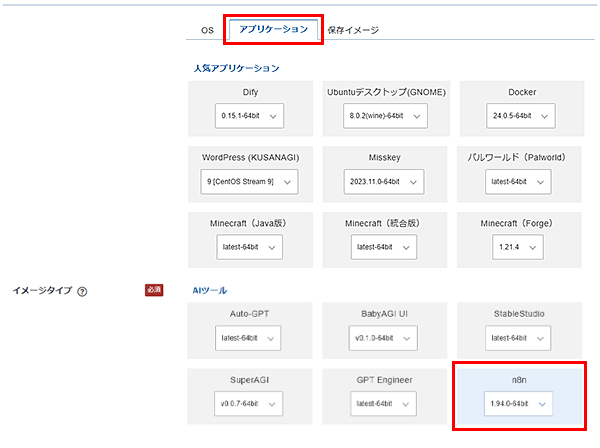Click the イメージタイプ label
This screenshot has height=448, width=600.
pos(42,291)
